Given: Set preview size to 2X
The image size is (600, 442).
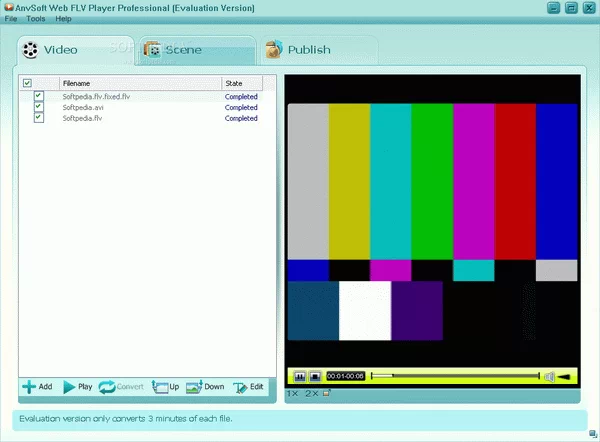Looking at the screenshot, I should click(311, 393).
